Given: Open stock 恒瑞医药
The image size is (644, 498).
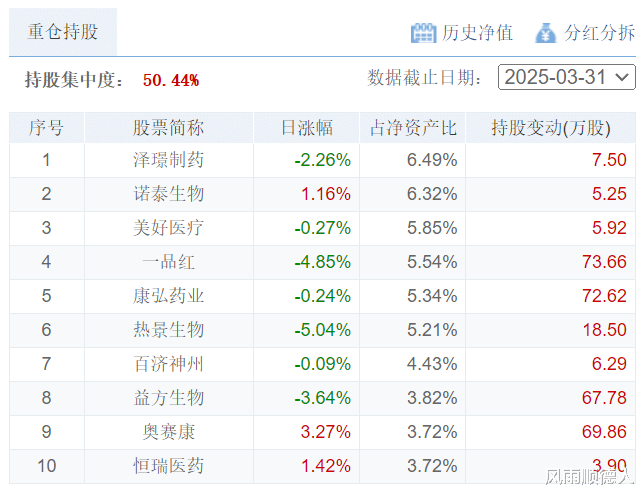Looking at the screenshot, I should pos(168,466).
